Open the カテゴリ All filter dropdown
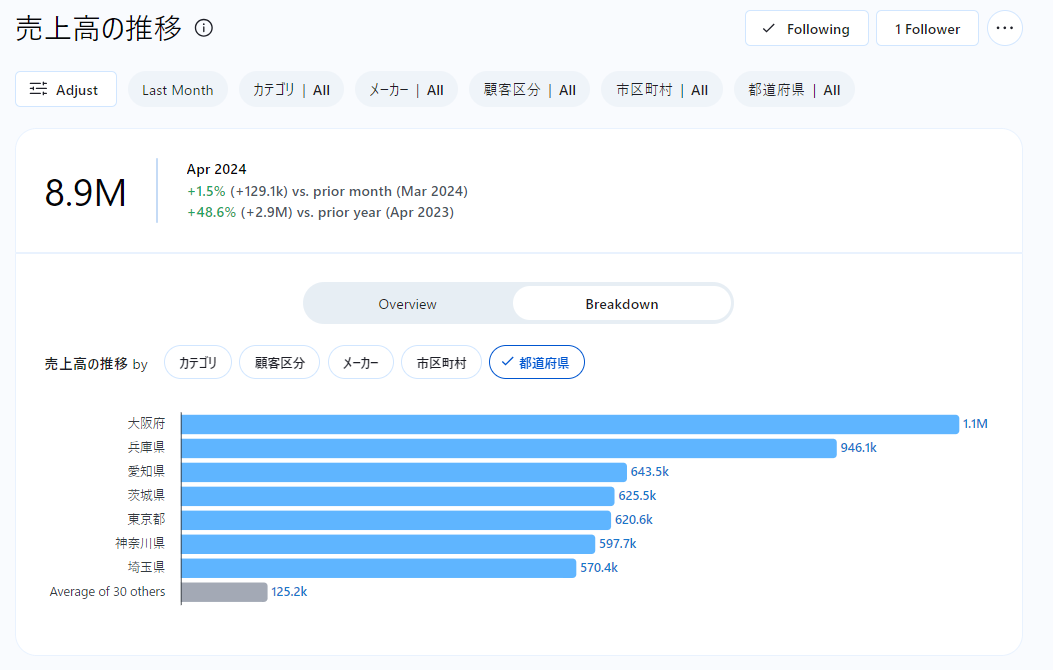1053x670 pixels. 291,90
